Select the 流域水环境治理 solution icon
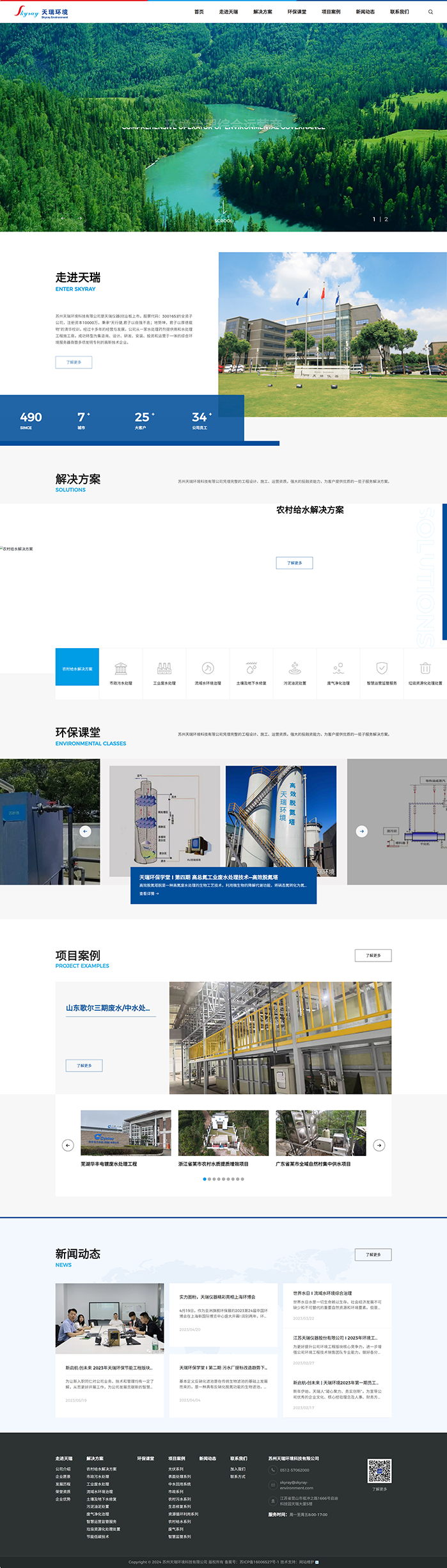Viewport: 447px width, 1568px height. [x=208, y=669]
